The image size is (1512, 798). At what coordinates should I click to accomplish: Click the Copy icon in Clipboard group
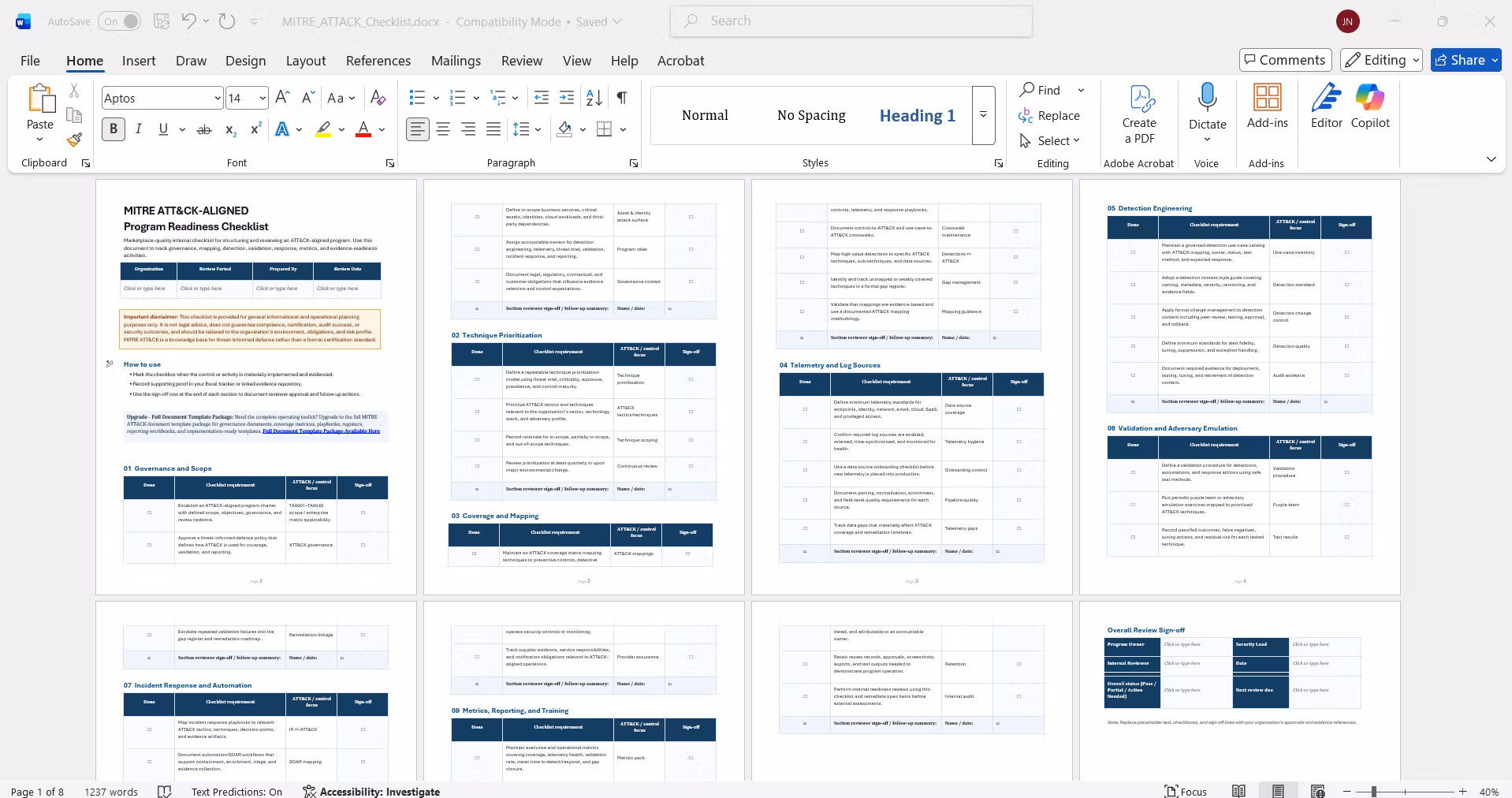point(74,116)
